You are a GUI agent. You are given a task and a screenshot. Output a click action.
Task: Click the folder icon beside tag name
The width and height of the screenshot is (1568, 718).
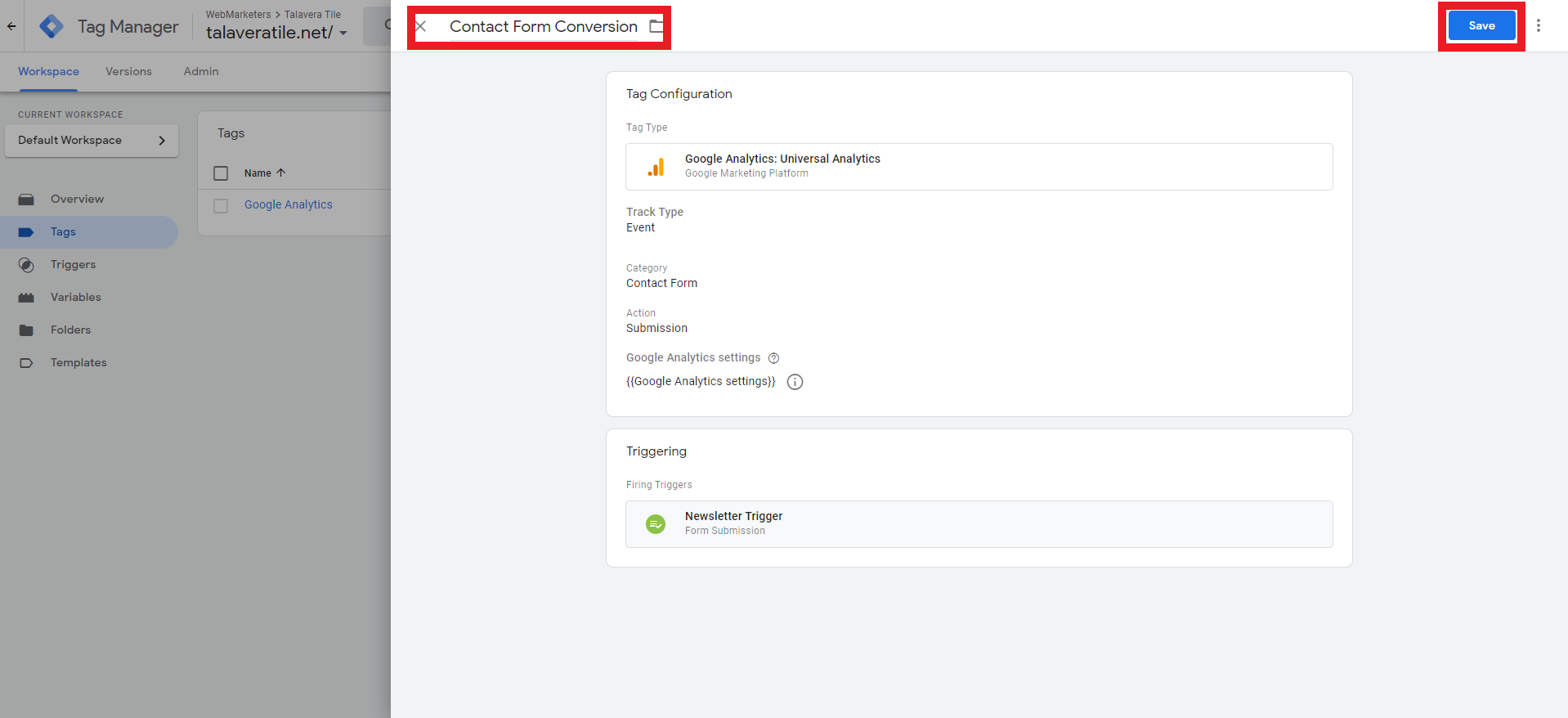tap(656, 26)
